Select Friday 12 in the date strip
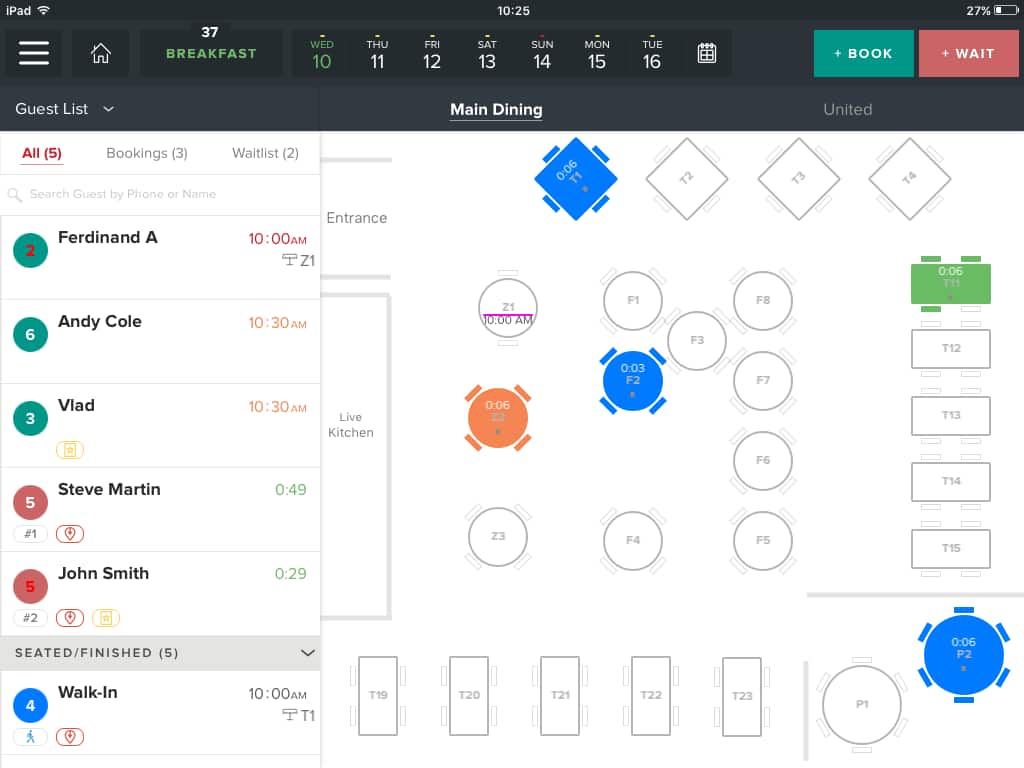The image size is (1024, 768). point(432,54)
